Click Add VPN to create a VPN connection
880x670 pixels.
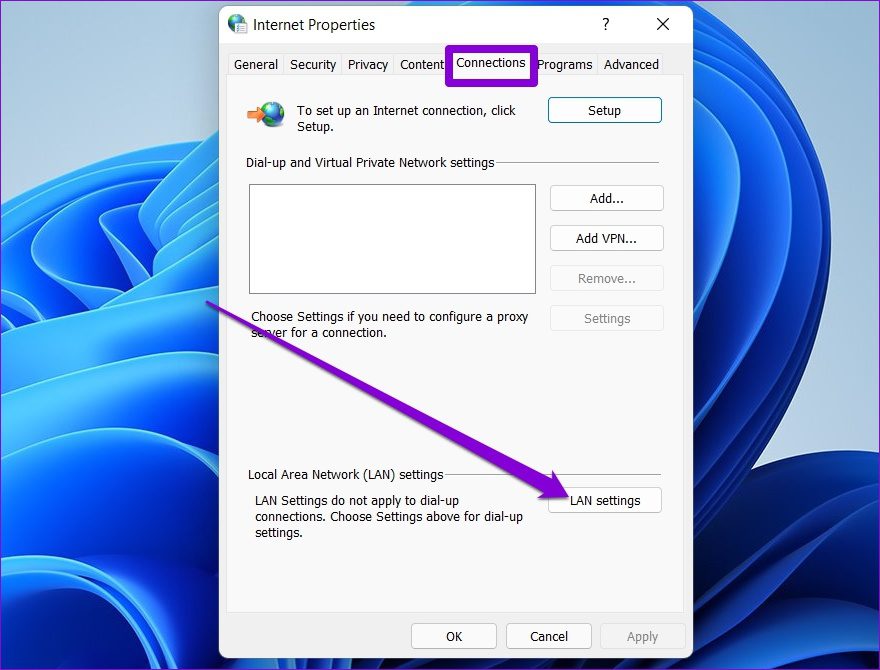[606, 238]
